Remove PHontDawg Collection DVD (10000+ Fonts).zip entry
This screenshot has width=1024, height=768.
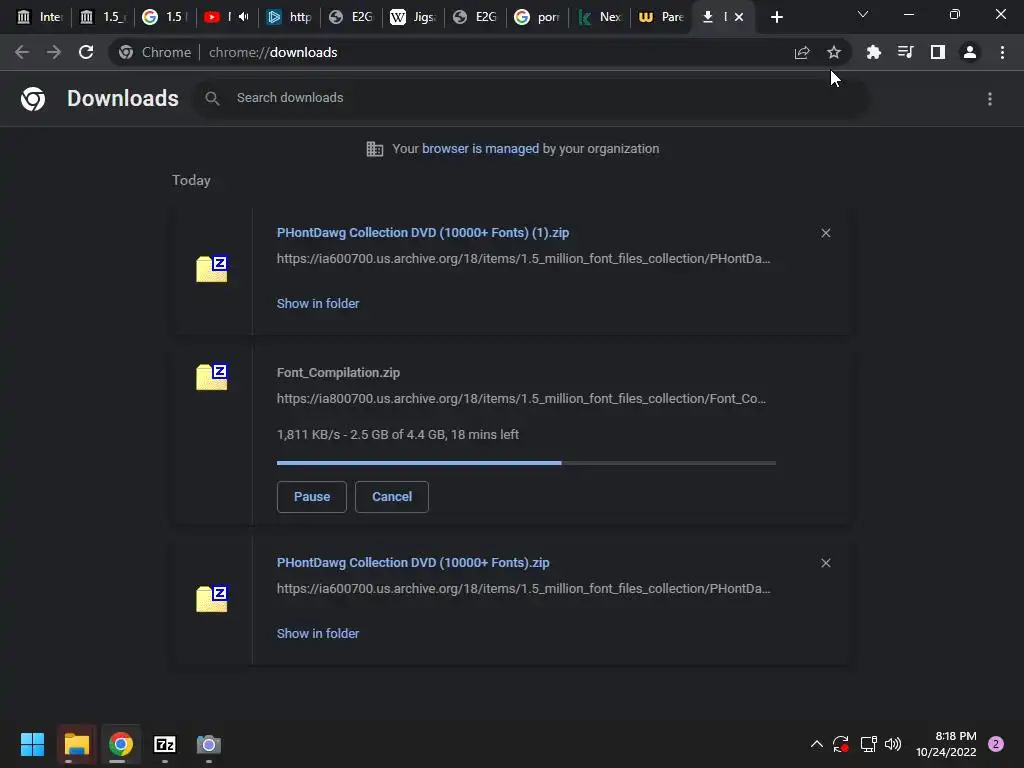coord(826,563)
